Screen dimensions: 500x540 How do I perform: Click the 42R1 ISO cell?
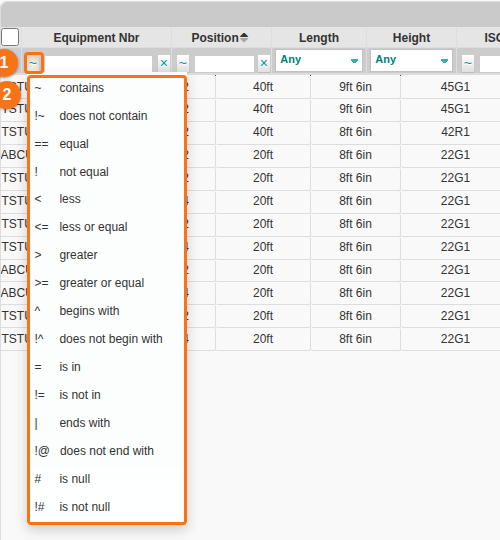(x=455, y=132)
